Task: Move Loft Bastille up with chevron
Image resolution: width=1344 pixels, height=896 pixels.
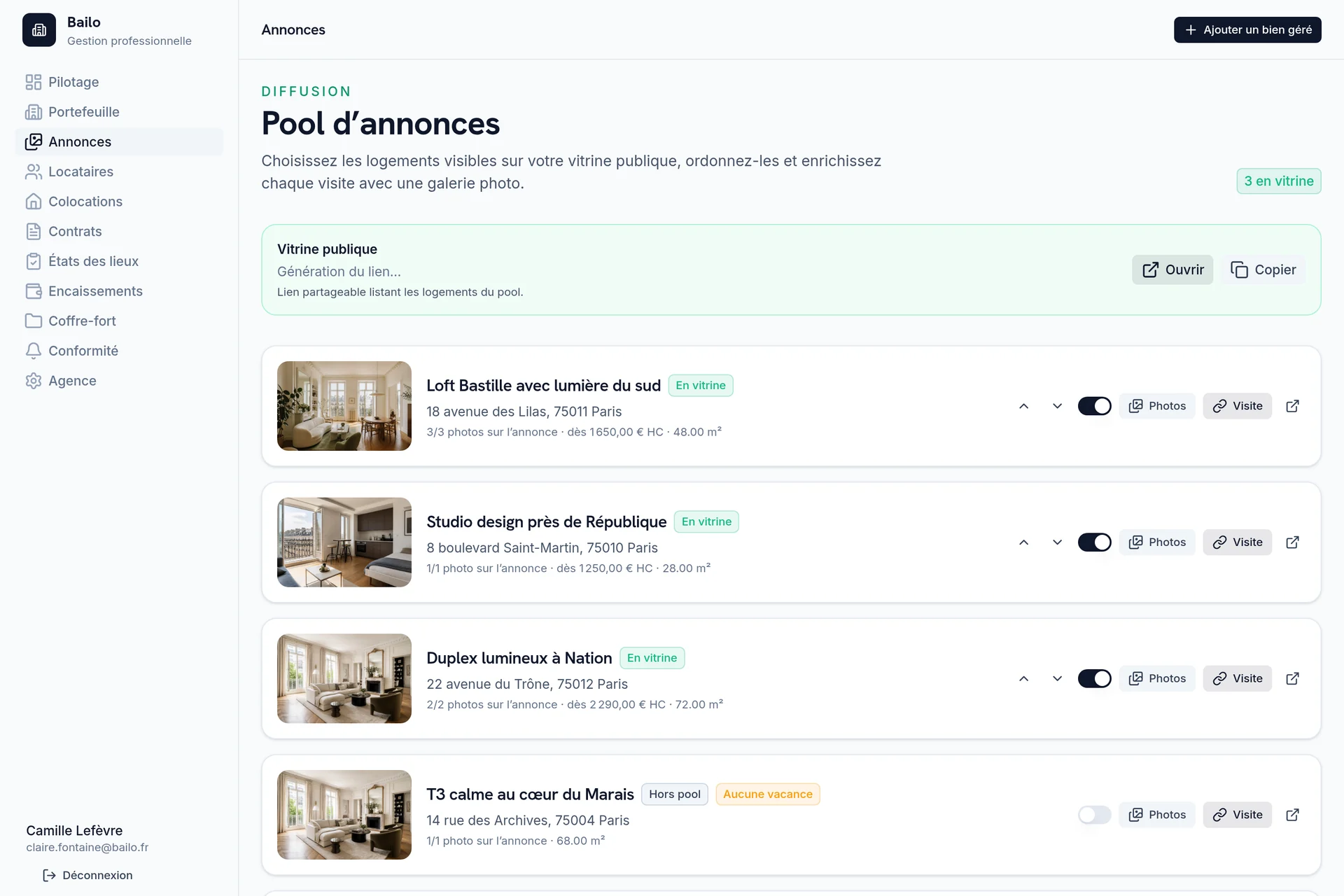Action: pyautogui.click(x=1024, y=406)
